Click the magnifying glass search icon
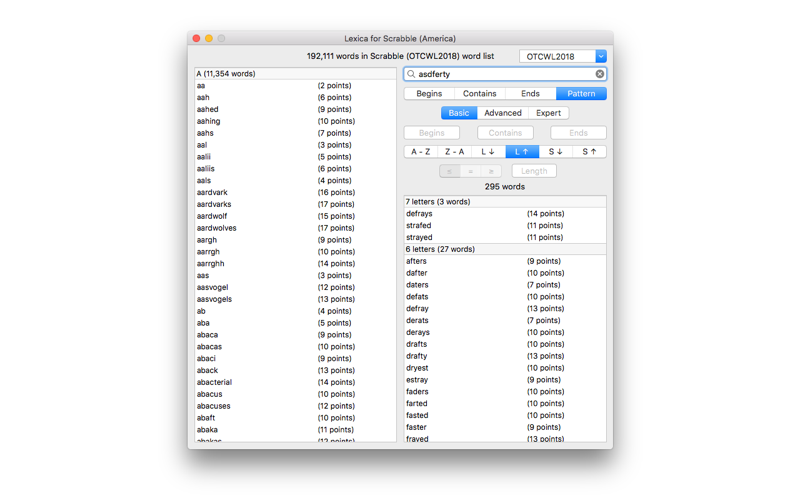Viewport: 800px width, 500px height. (411, 74)
